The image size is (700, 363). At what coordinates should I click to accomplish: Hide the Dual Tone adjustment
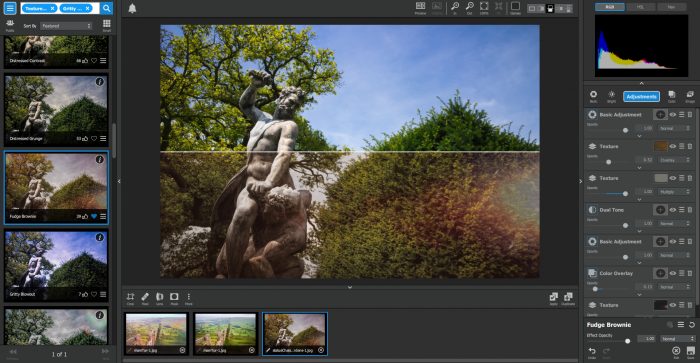pos(672,210)
